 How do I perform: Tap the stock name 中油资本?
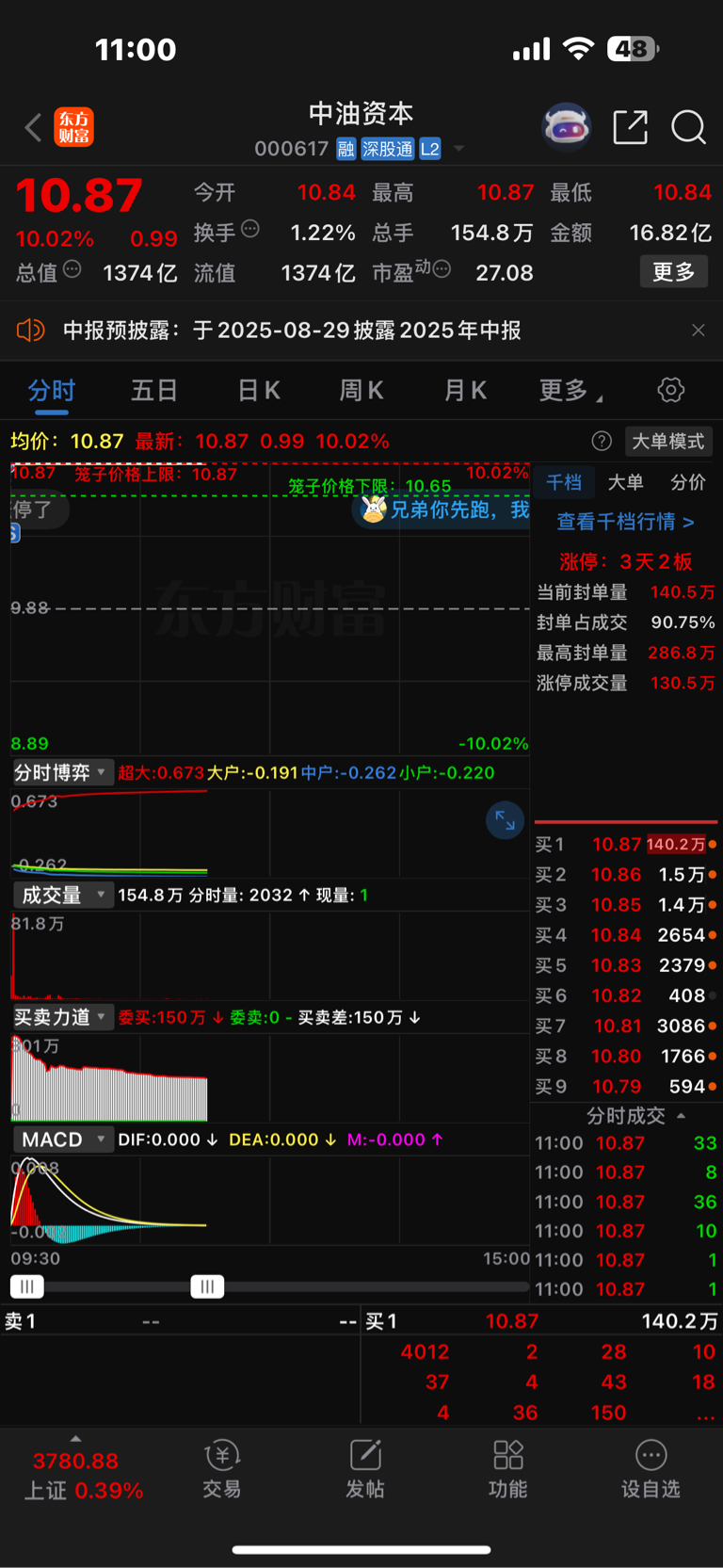coord(361,114)
